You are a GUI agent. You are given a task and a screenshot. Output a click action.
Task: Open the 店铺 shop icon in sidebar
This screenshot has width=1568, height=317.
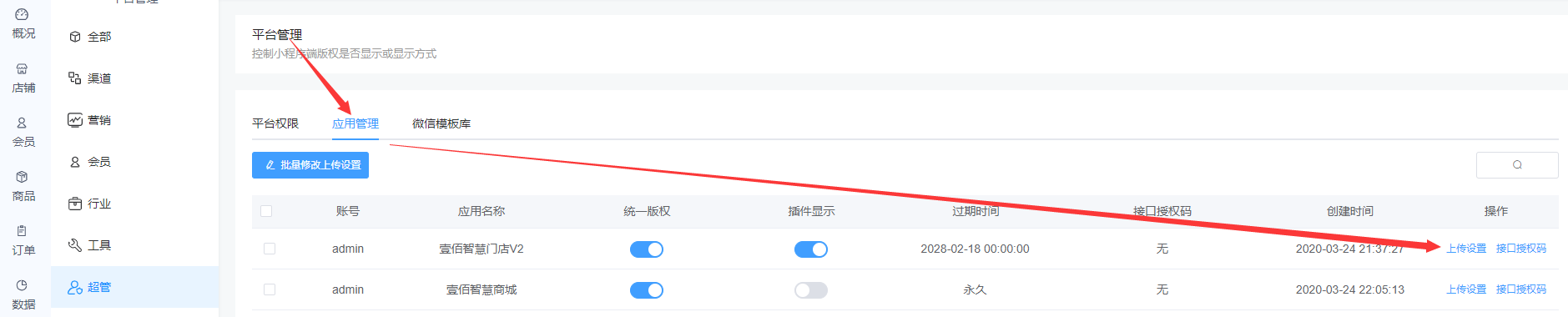pos(23,78)
